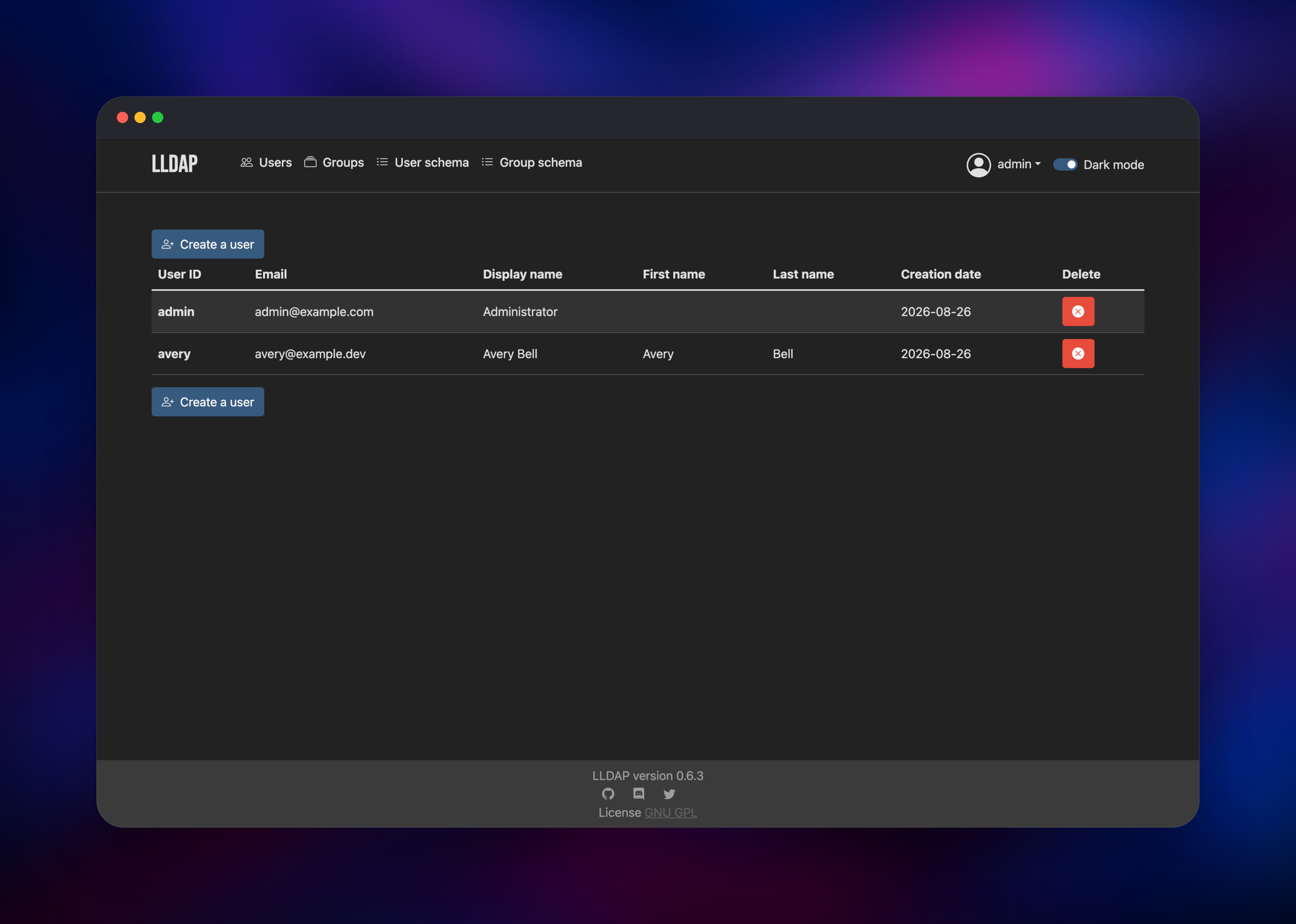
Task: Open the admin user ID link
Action: tap(176, 312)
